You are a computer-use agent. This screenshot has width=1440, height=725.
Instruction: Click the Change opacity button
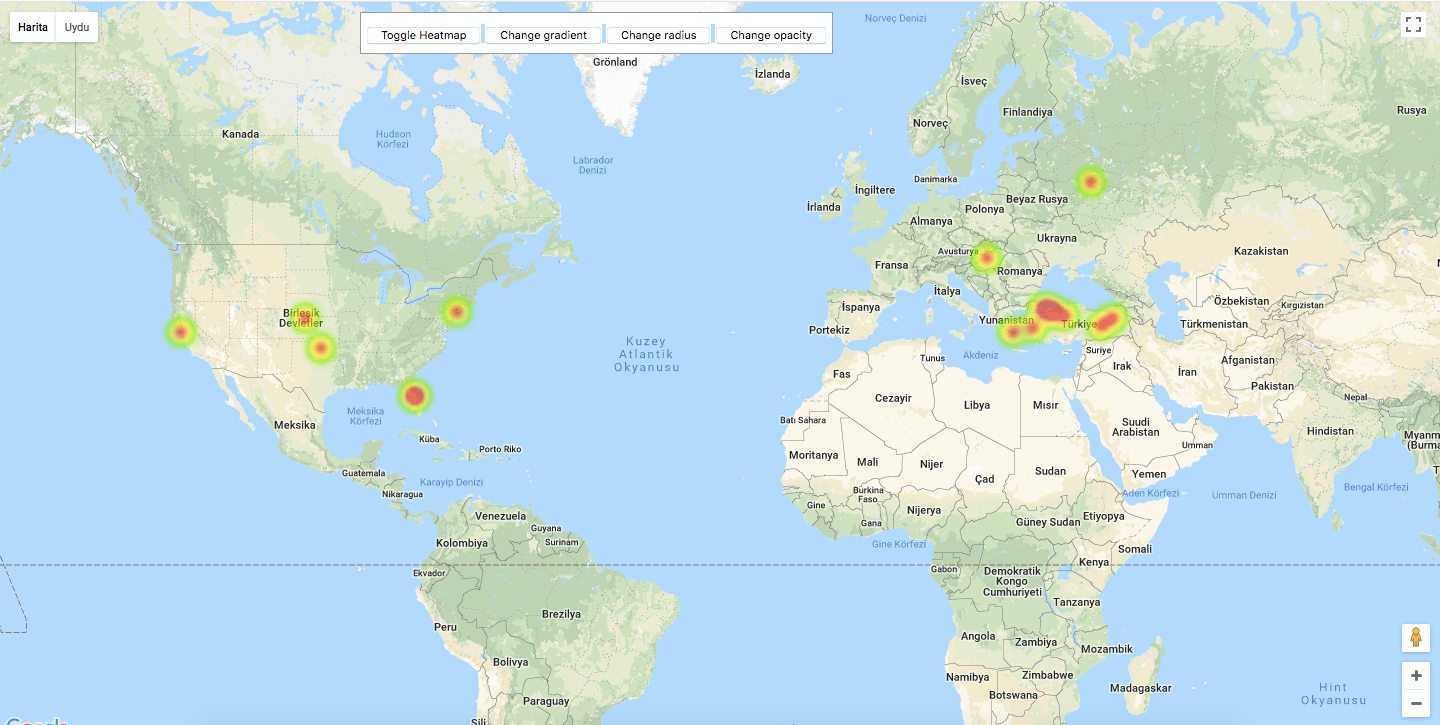(x=770, y=35)
